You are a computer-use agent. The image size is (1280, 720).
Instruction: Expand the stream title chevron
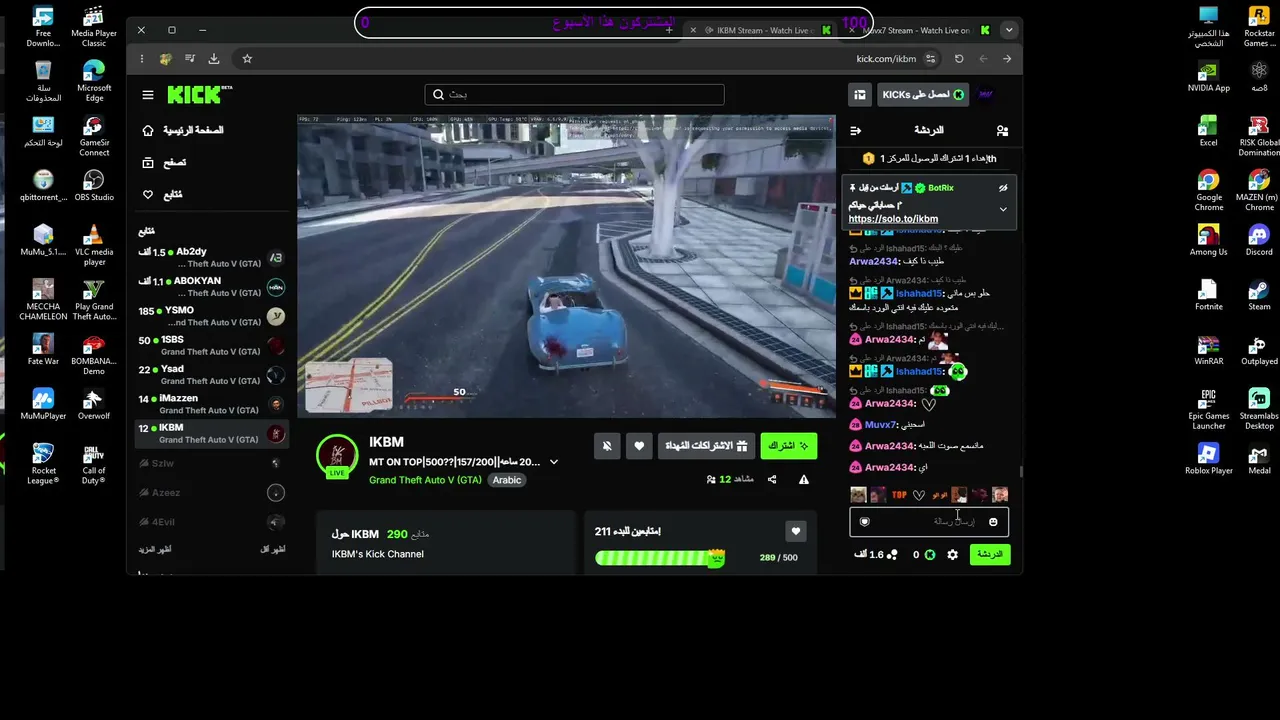554,462
